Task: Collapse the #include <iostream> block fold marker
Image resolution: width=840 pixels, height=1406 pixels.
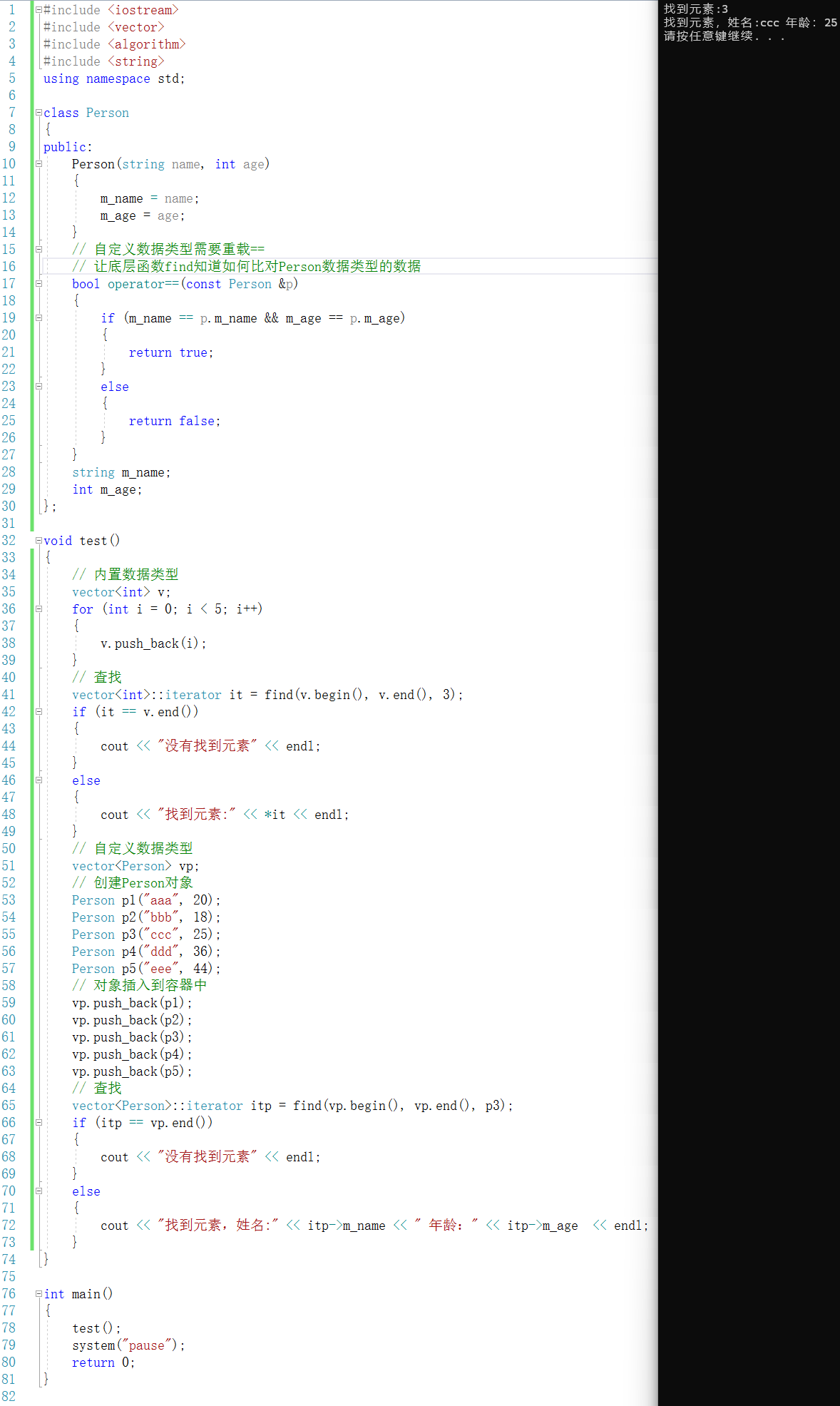Action: [x=39, y=10]
